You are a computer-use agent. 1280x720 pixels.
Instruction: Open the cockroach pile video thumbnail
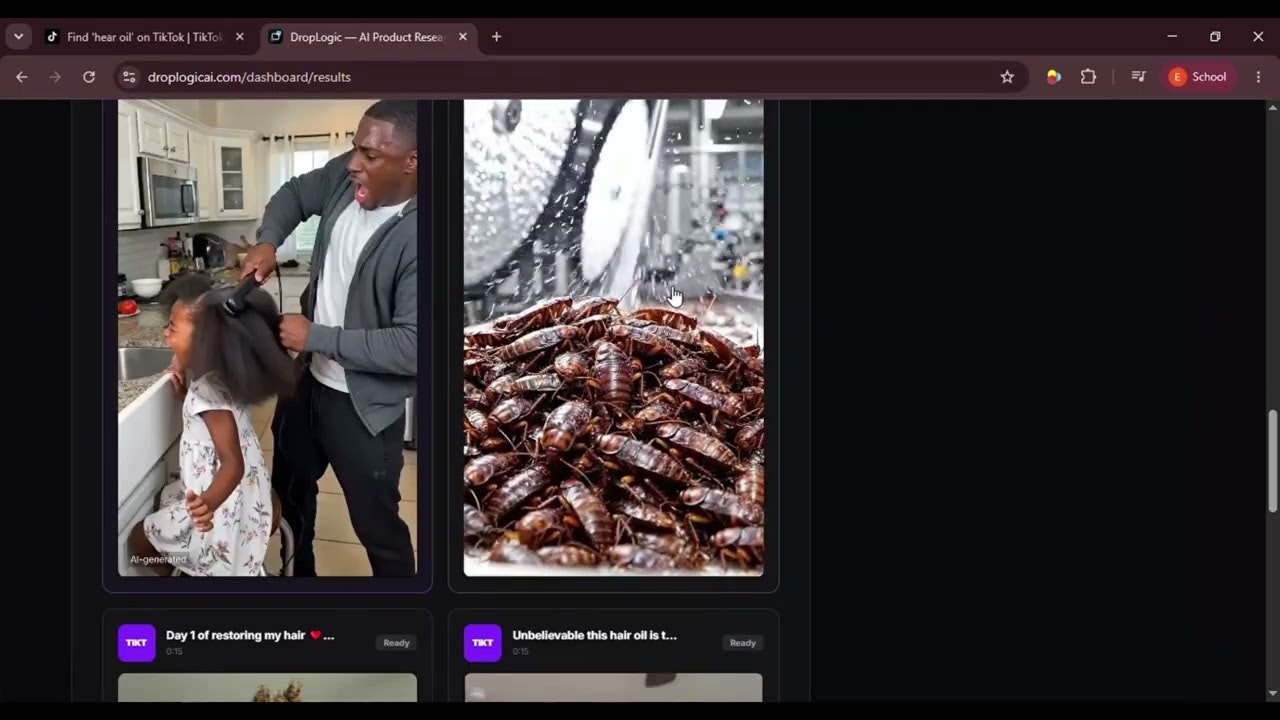point(613,338)
